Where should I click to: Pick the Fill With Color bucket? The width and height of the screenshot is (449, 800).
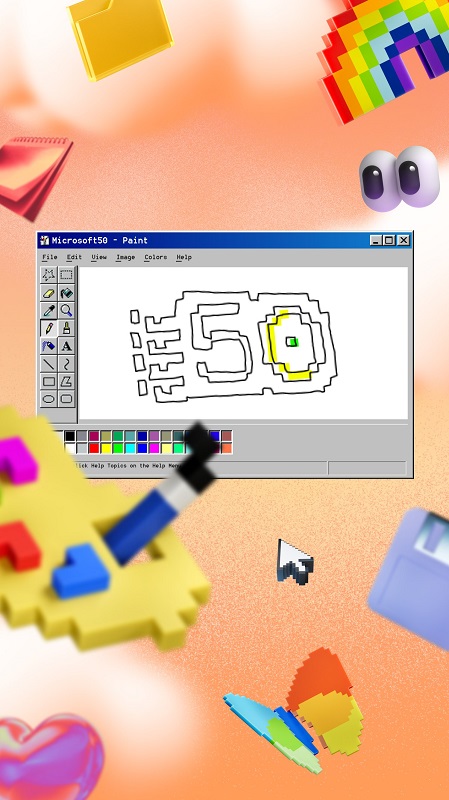pyautogui.click(x=66, y=293)
